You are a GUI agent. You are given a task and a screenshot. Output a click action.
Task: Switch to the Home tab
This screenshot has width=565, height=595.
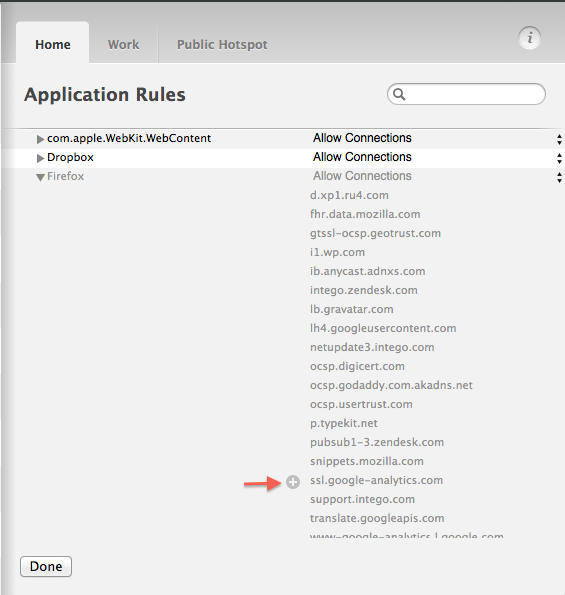click(53, 44)
